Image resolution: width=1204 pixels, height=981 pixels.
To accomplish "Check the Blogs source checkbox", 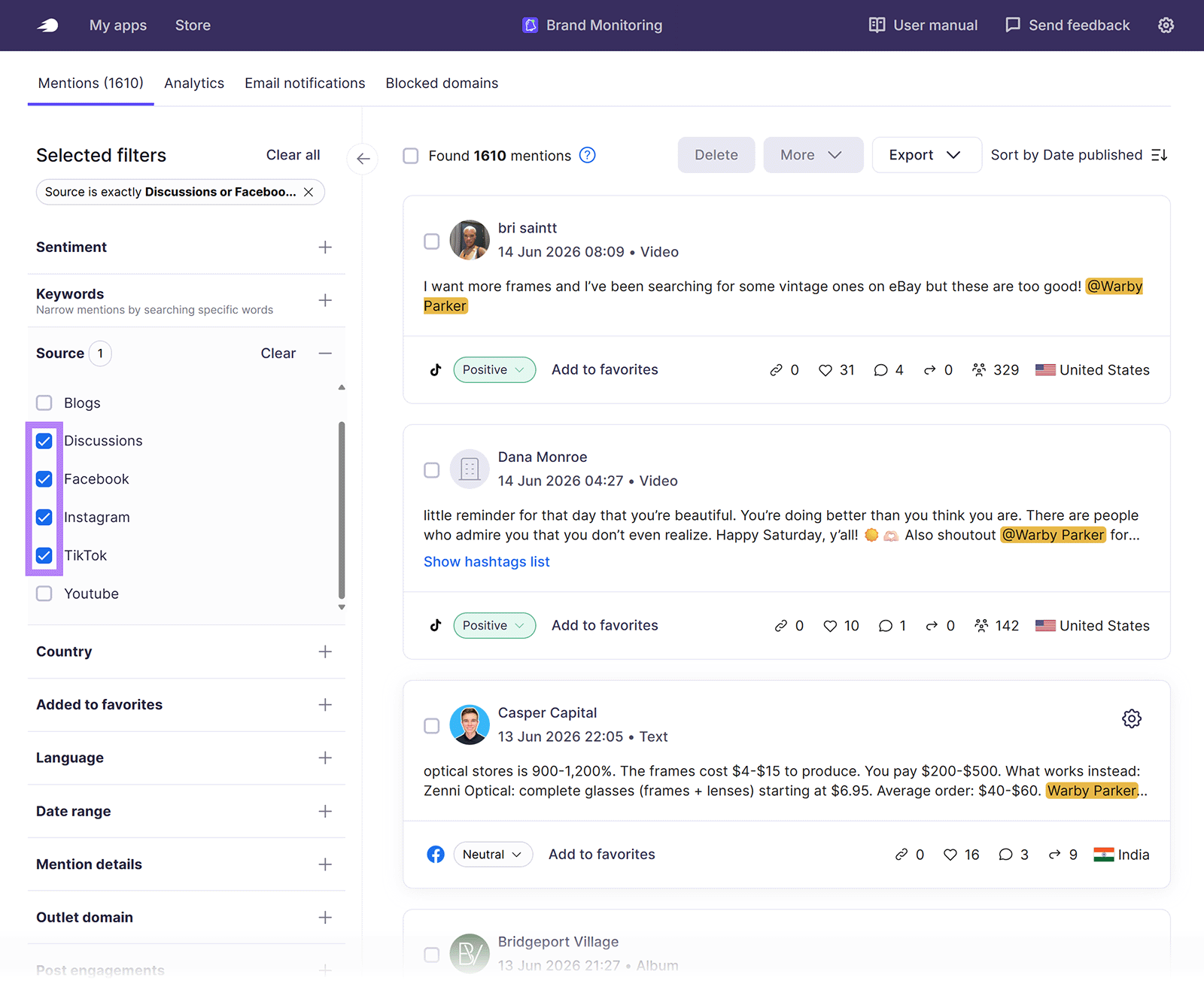I will 44,403.
